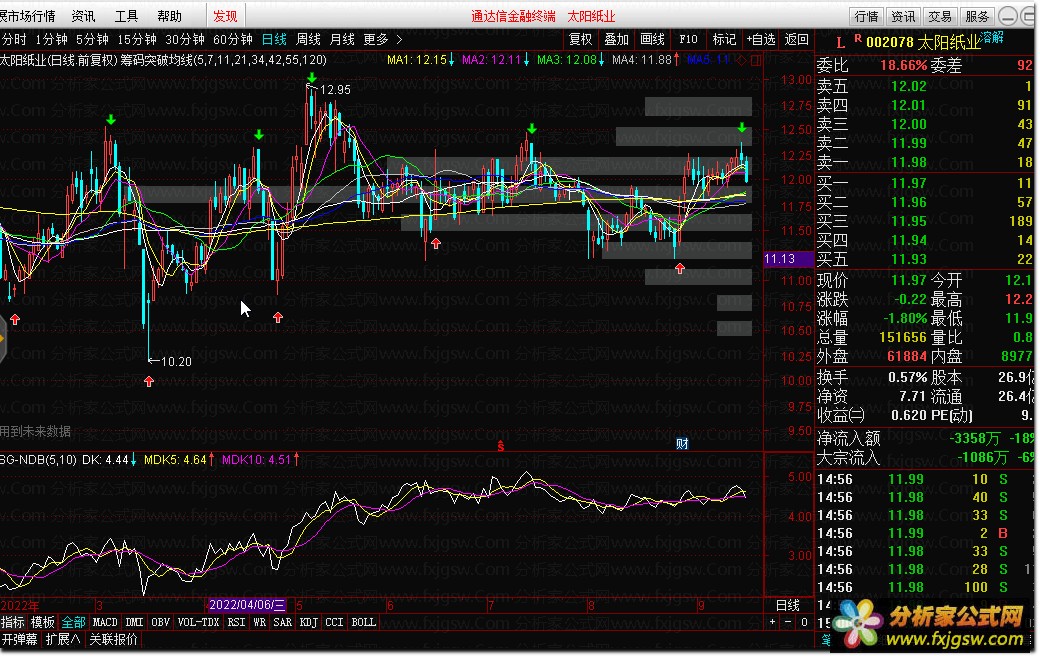This screenshot has width=1040, height=656.
Task: Switch chart to 周线 period
Action: (x=308, y=40)
